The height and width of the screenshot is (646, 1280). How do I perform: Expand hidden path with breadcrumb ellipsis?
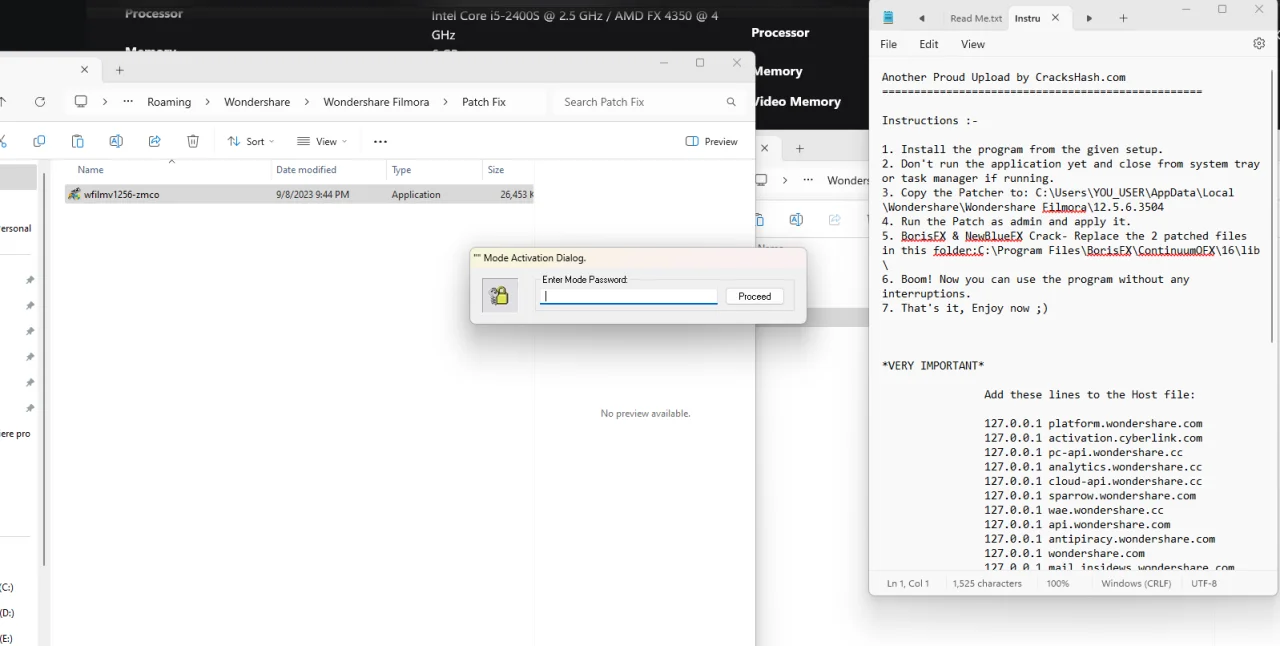128,102
